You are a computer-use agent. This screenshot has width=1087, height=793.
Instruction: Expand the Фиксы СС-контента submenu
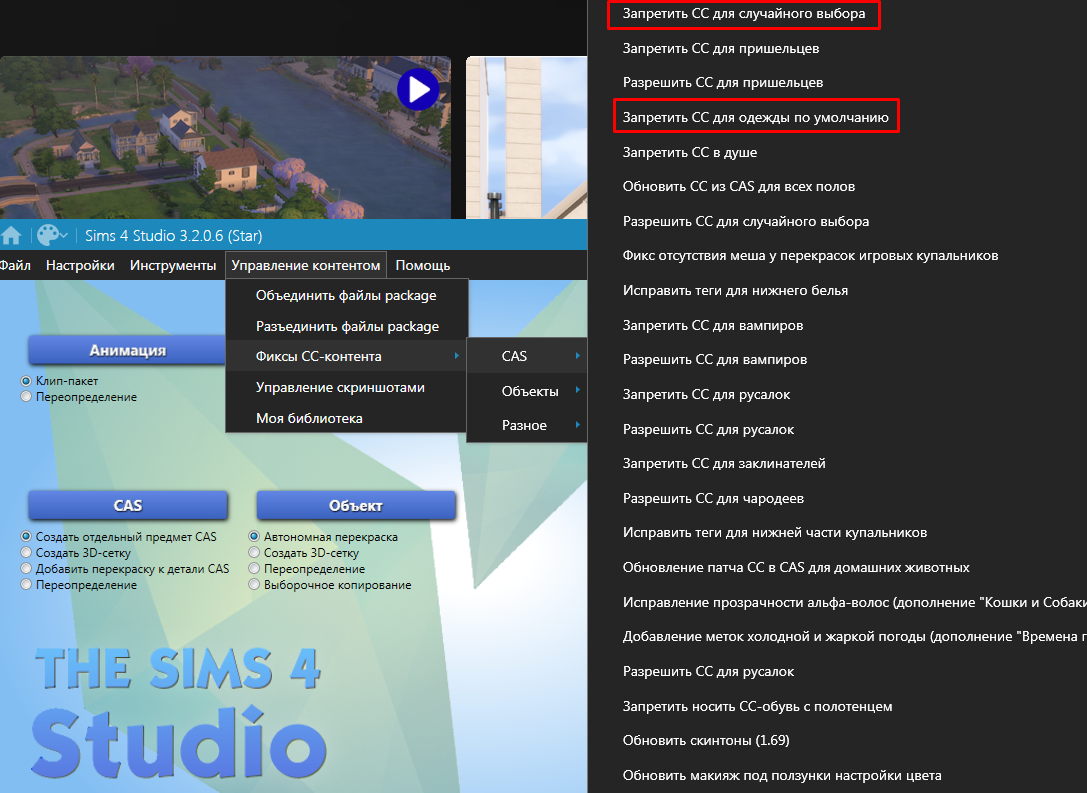pos(347,356)
